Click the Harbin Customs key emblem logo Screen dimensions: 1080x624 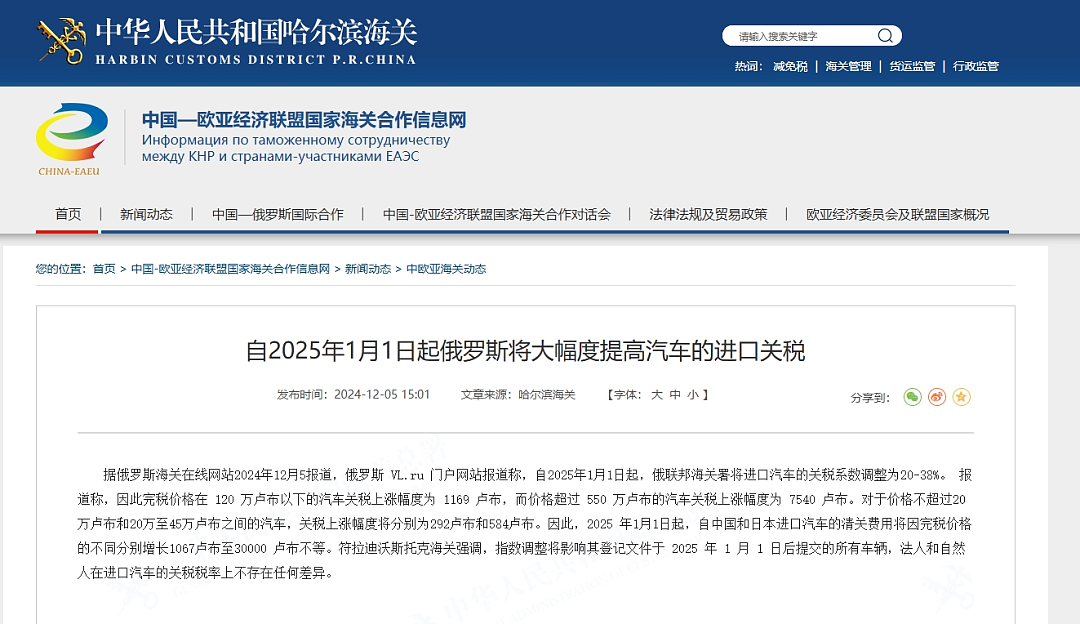(61, 41)
